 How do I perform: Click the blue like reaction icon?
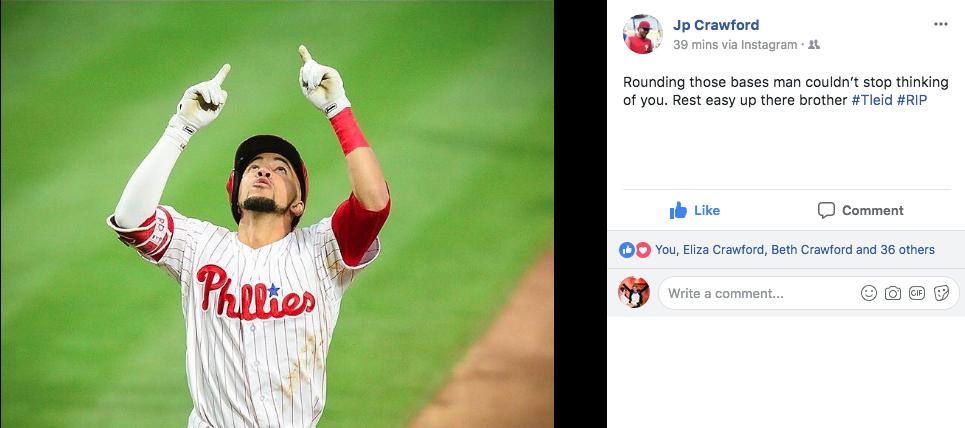(627, 250)
